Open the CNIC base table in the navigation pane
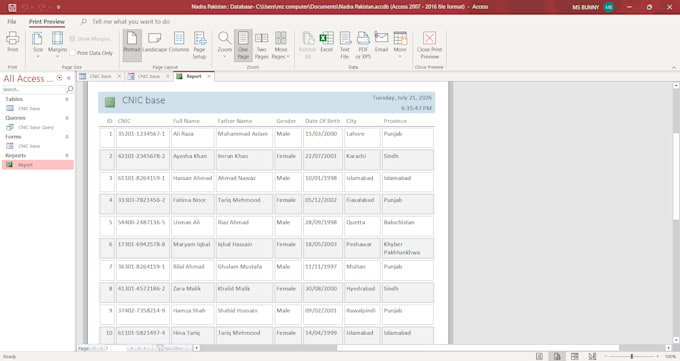This screenshot has width=680, height=361. click(x=29, y=108)
